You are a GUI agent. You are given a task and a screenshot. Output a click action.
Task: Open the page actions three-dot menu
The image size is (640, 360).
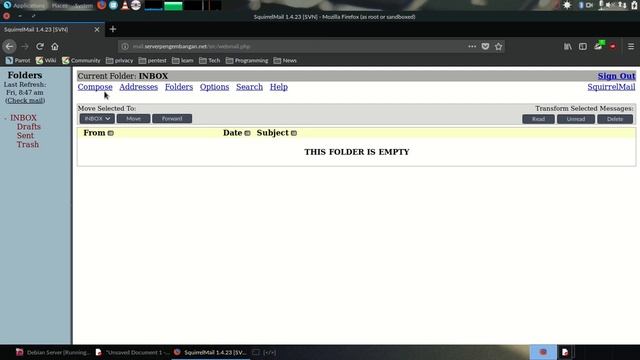tap(472, 47)
